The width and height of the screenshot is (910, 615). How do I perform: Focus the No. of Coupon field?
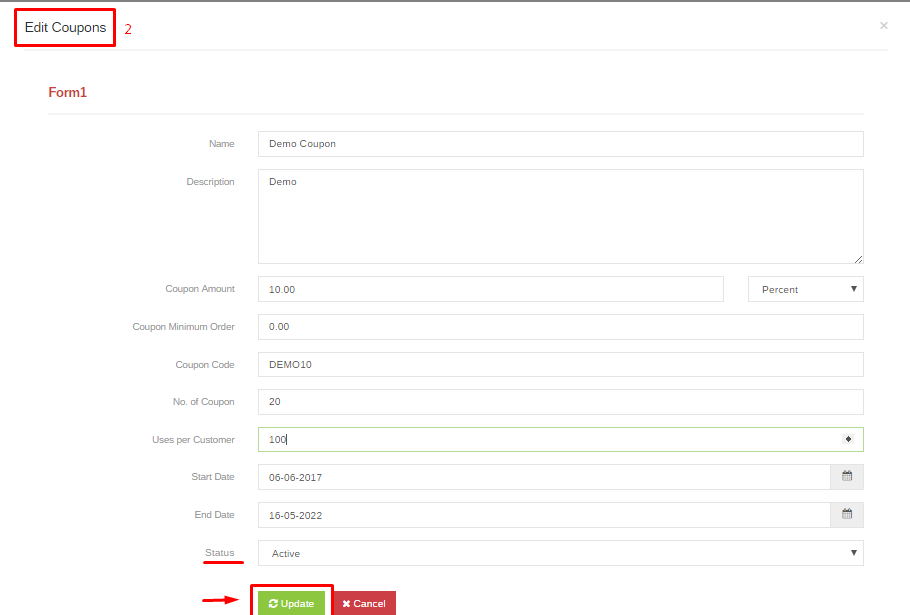pyautogui.click(x=561, y=401)
